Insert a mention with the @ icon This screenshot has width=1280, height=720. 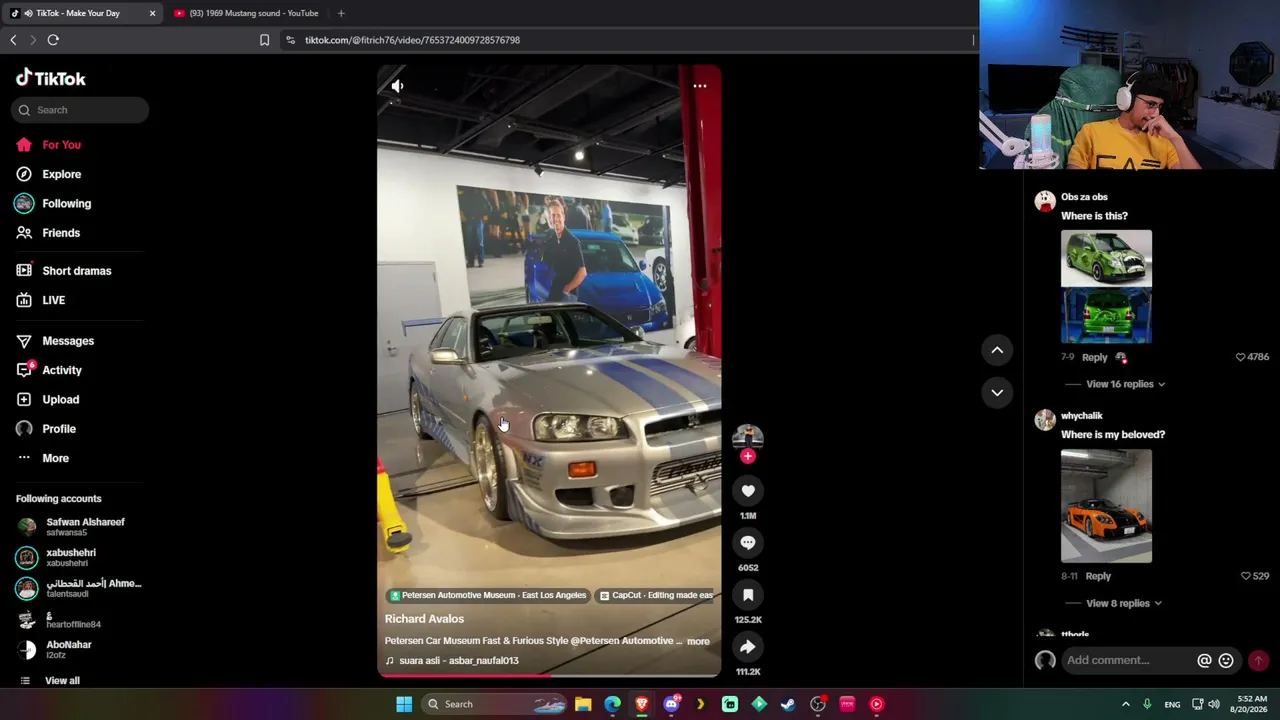[1204, 661]
